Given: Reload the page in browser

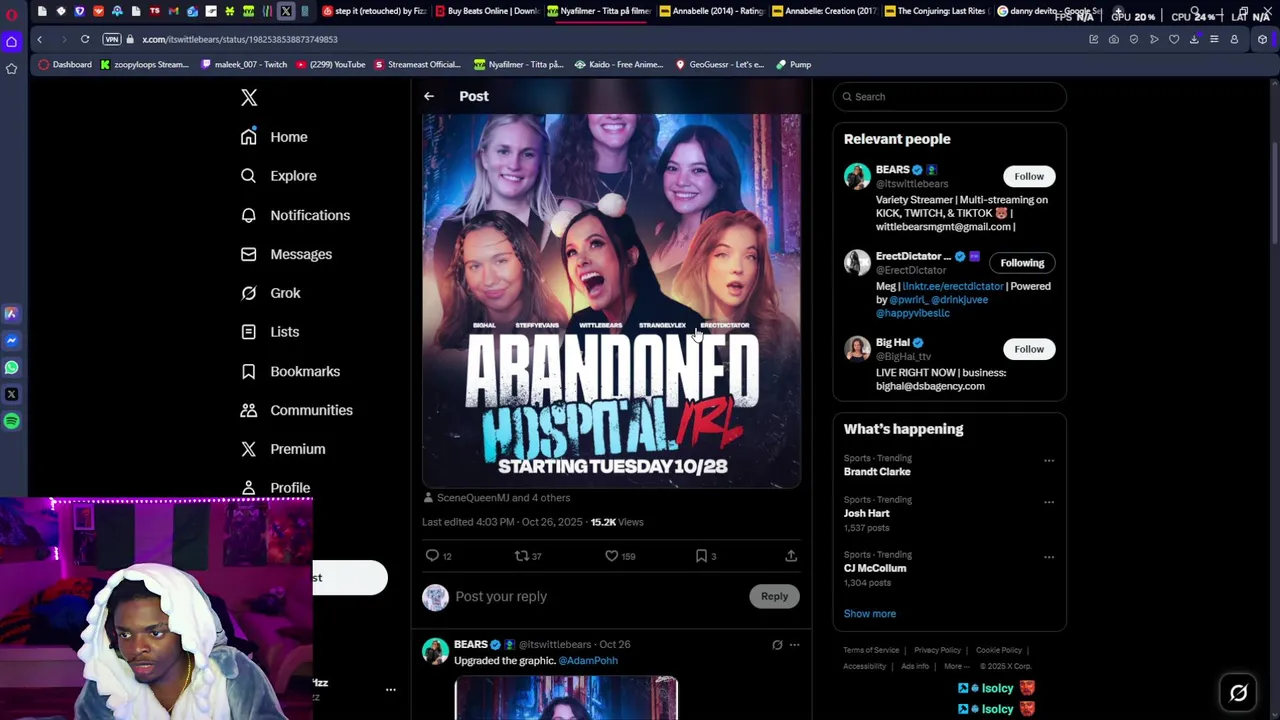Looking at the screenshot, I should click(85, 39).
